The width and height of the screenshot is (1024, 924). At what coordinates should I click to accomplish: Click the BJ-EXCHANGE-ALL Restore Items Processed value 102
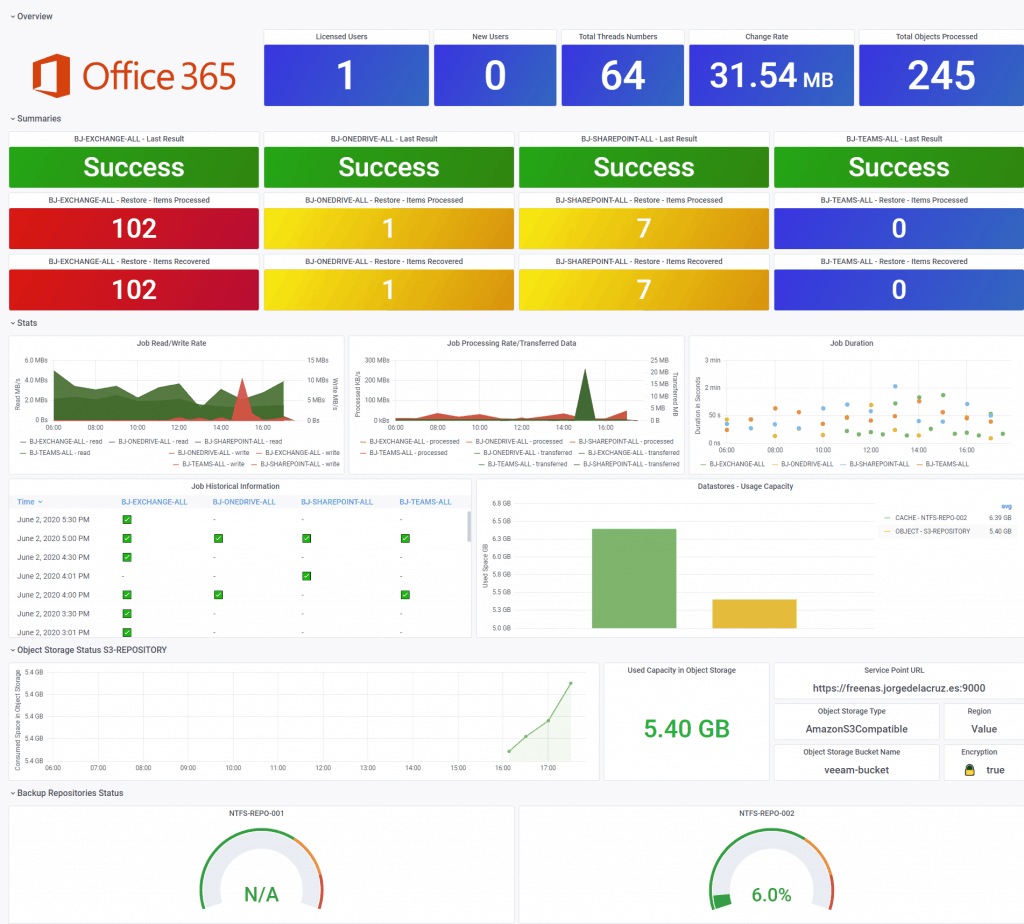[x=134, y=229]
